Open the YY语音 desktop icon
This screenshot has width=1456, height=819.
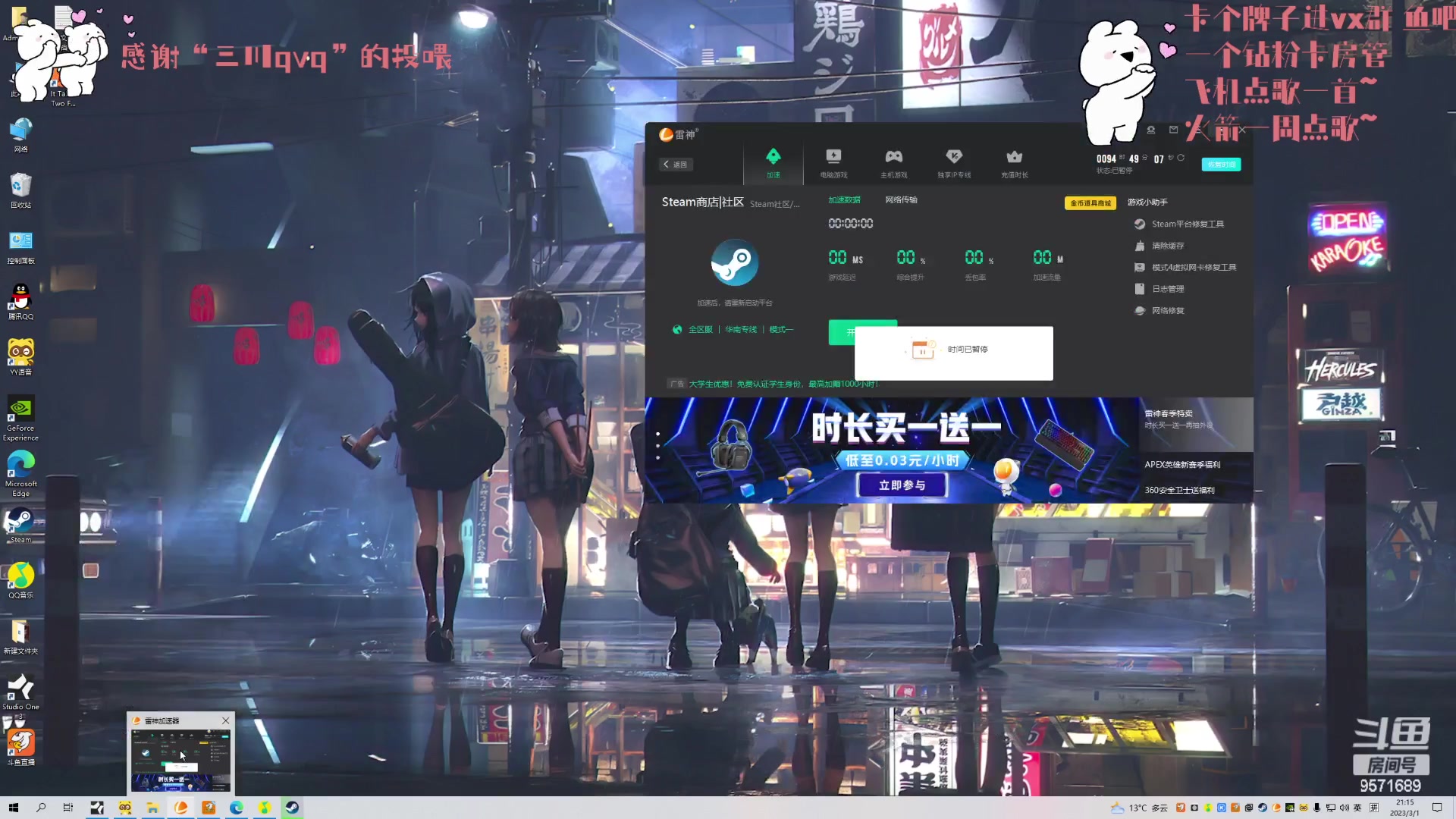pyautogui.click(x=20, y=358)
